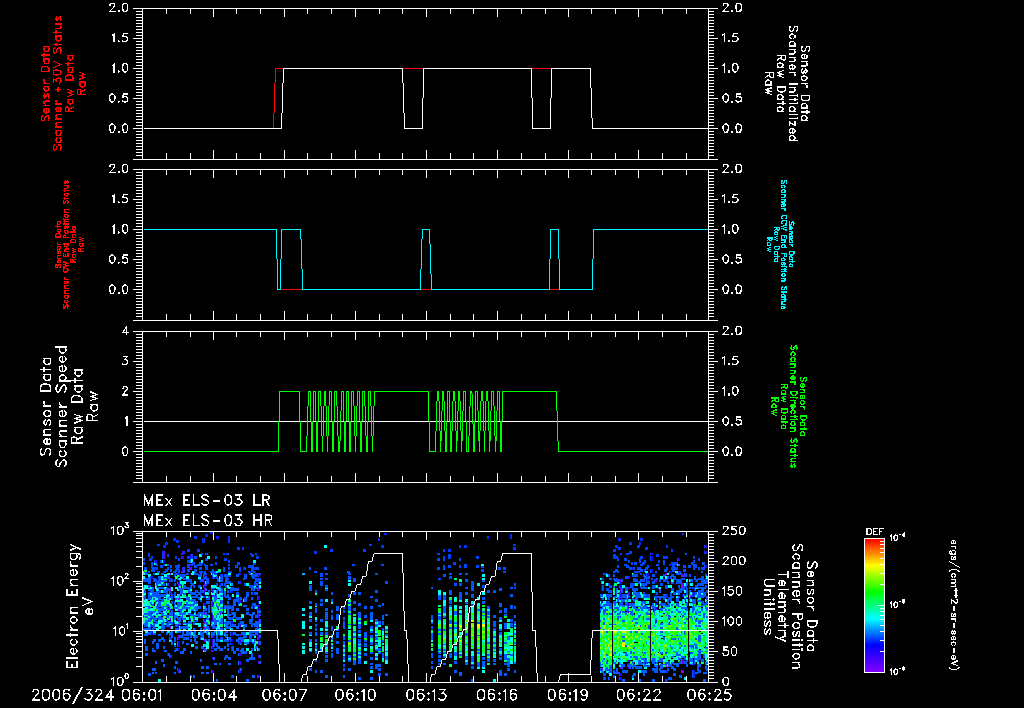Viewport: 1024px width, 708px height.
Task: Click the 'Scanner Speed Raw Data' axis title
Action: click(69, 406)
